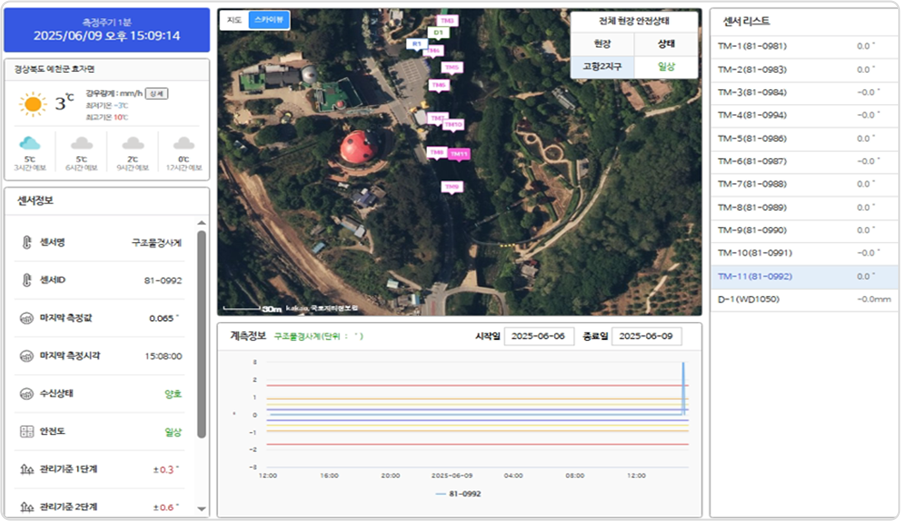Open the 상세 rainfall detail button
The height and width of the screenshot is (521, 901).
tap(156, 94)
